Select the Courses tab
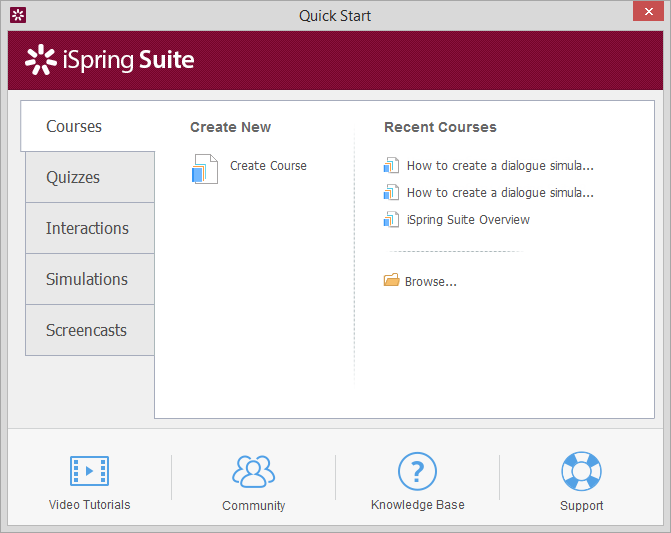 tap(87, 126)
